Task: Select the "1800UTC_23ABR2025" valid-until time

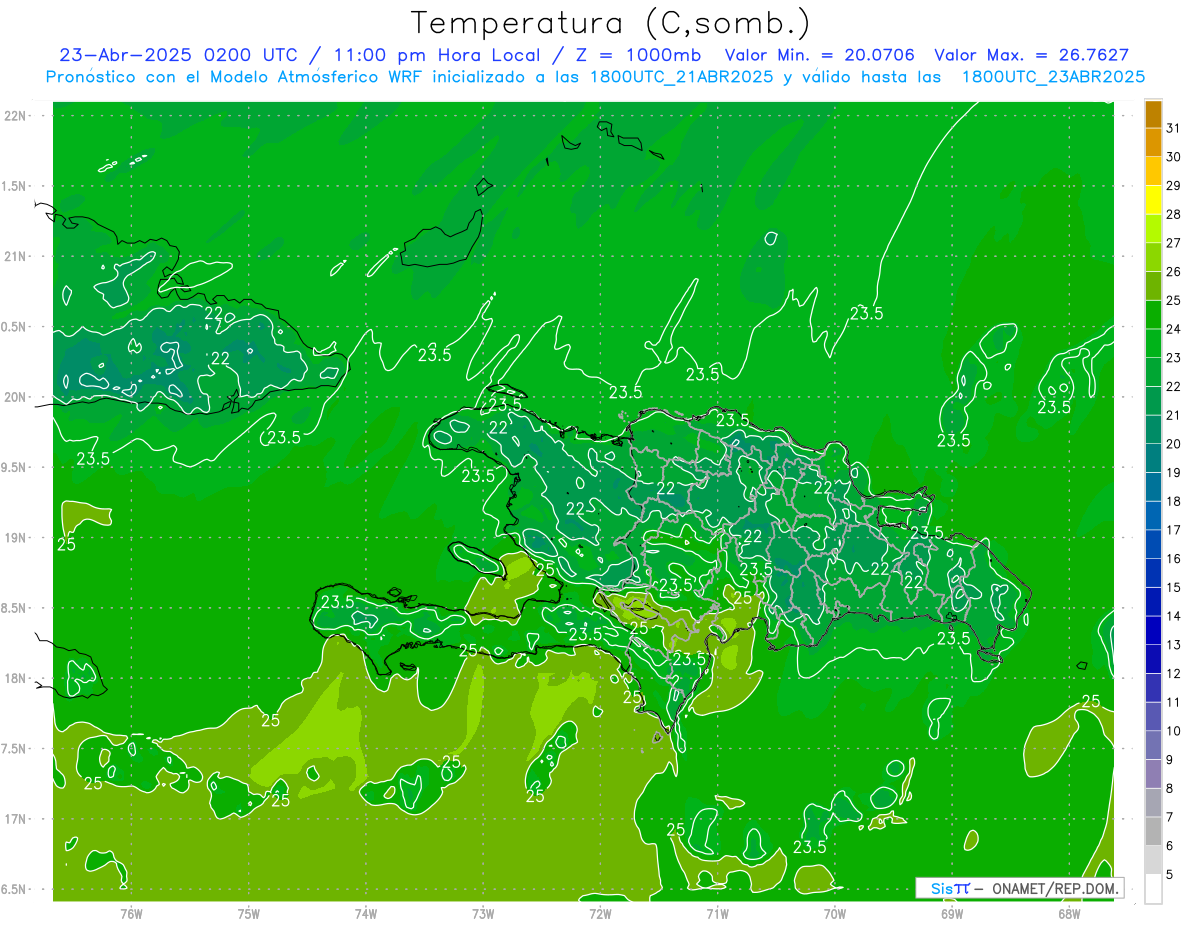Action: pyautogui.click(x=1053, y=77)
